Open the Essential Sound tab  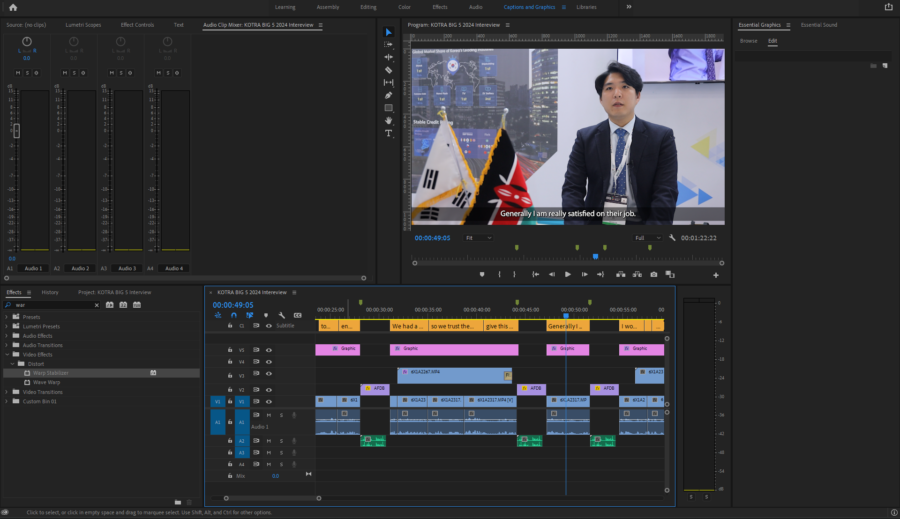point(818,24)
